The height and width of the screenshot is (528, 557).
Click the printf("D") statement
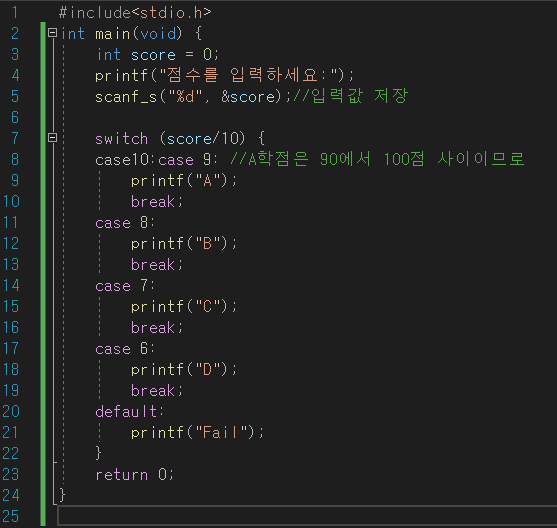(x=184, y=370)
